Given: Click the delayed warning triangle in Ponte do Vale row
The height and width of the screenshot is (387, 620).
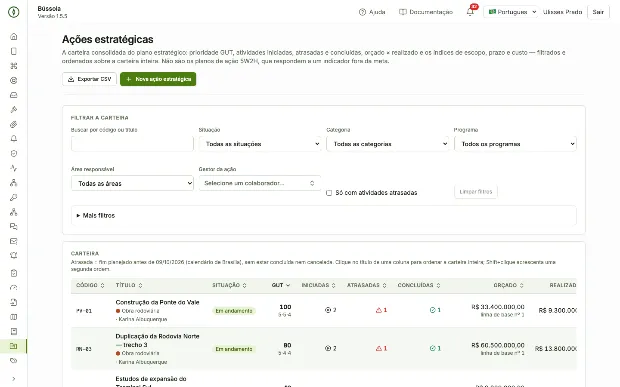Looking at the screenshot, I should [379, 310].
